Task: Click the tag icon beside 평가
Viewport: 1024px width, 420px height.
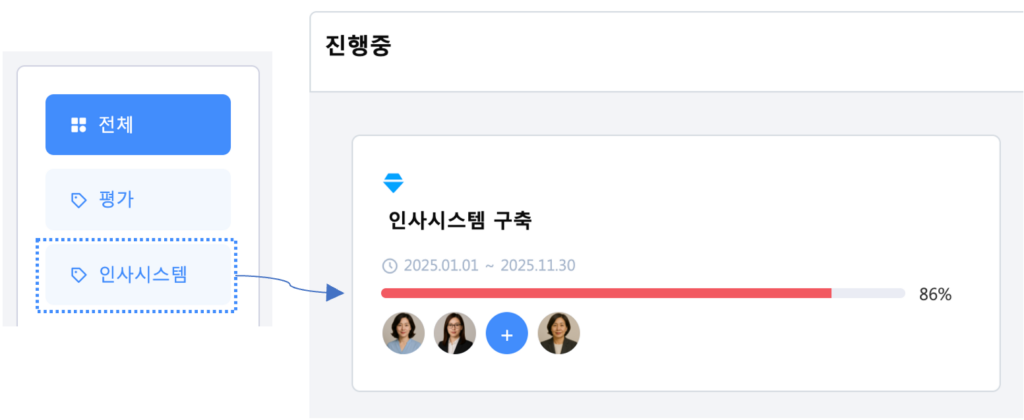Action: [78, 200]
